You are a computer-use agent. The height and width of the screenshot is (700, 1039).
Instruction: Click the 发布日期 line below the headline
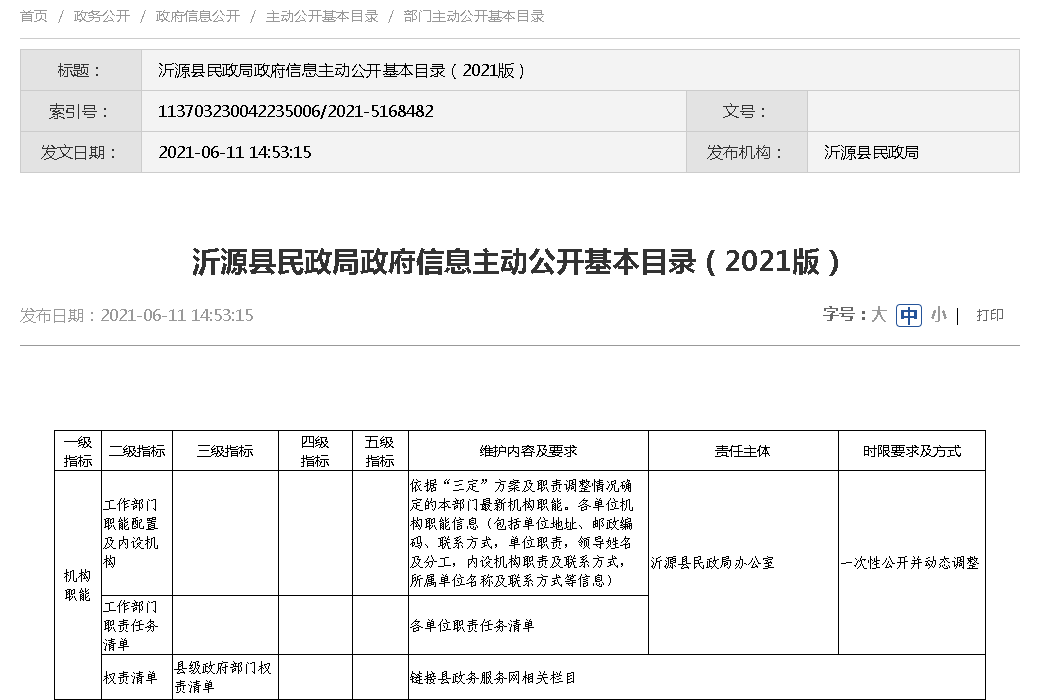pyautogui.click(x=137, y=315)
